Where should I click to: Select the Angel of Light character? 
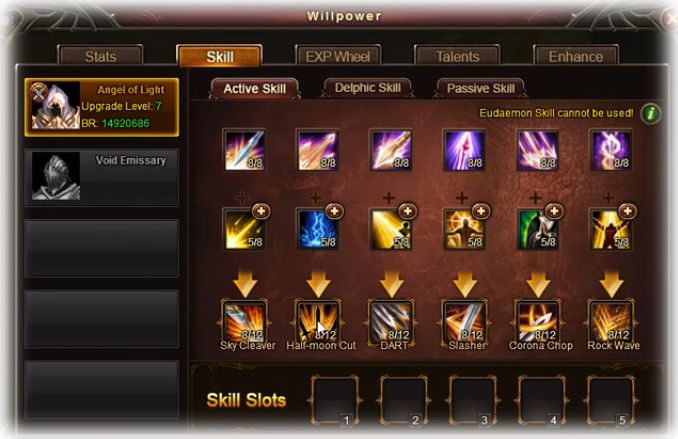tap(102, 107)
